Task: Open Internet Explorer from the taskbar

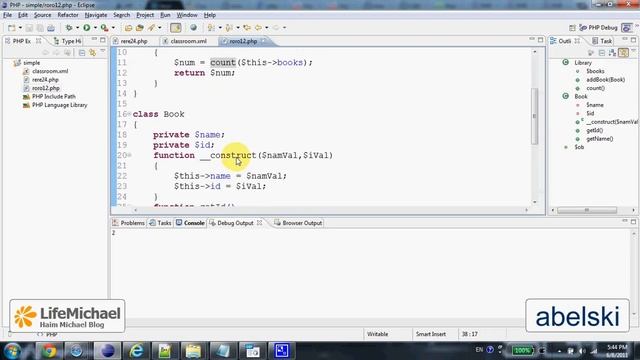Action: coord(136,351)
